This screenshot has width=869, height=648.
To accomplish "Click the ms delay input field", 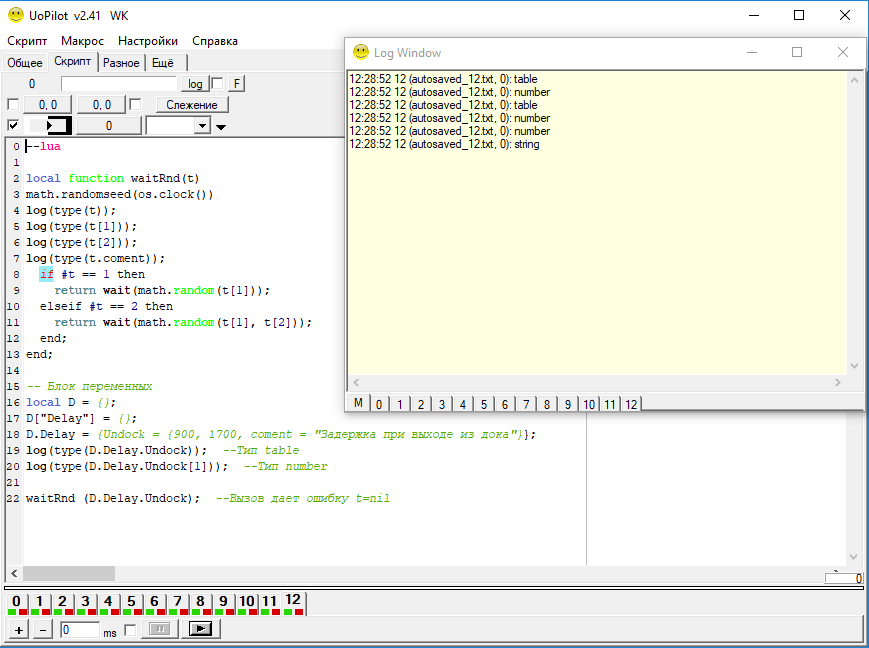I will pos(80,630).
